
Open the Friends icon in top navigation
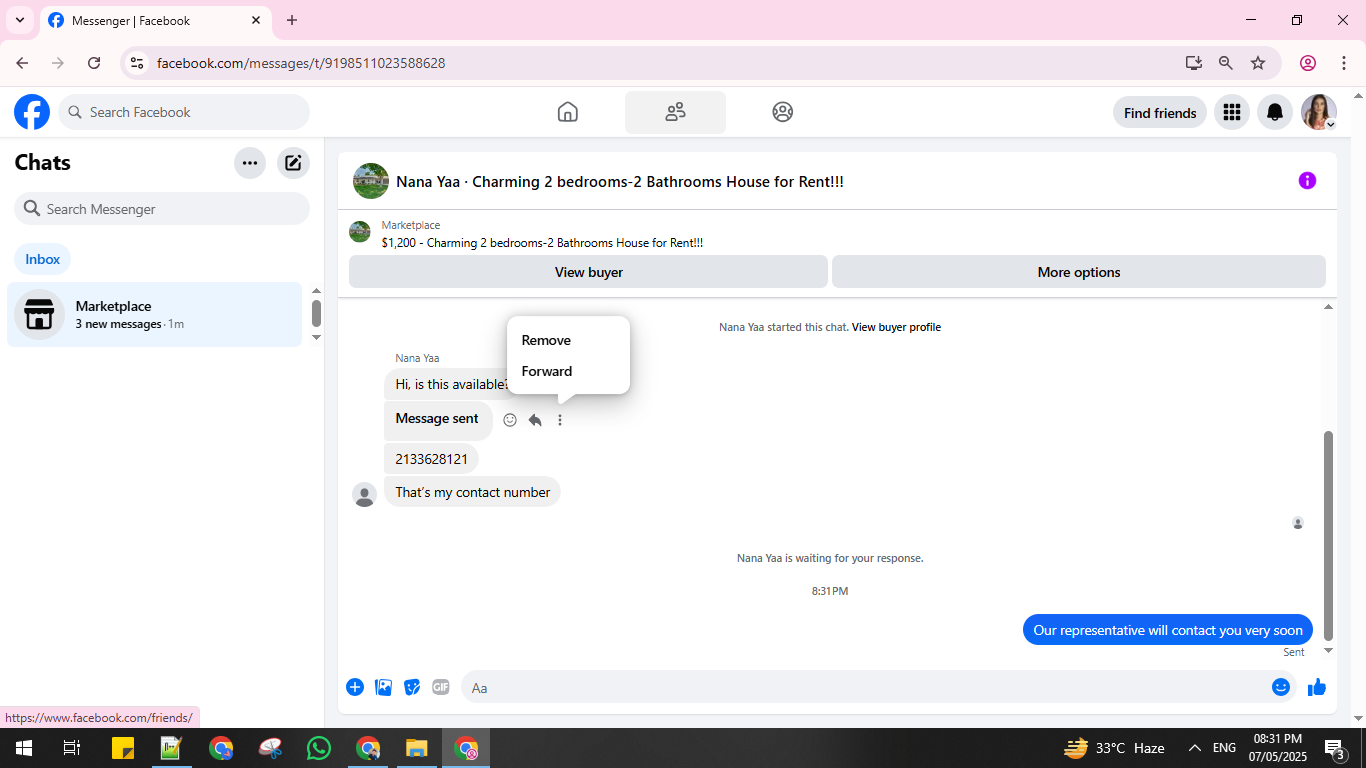pyautogui.click(x=675, y=112)
